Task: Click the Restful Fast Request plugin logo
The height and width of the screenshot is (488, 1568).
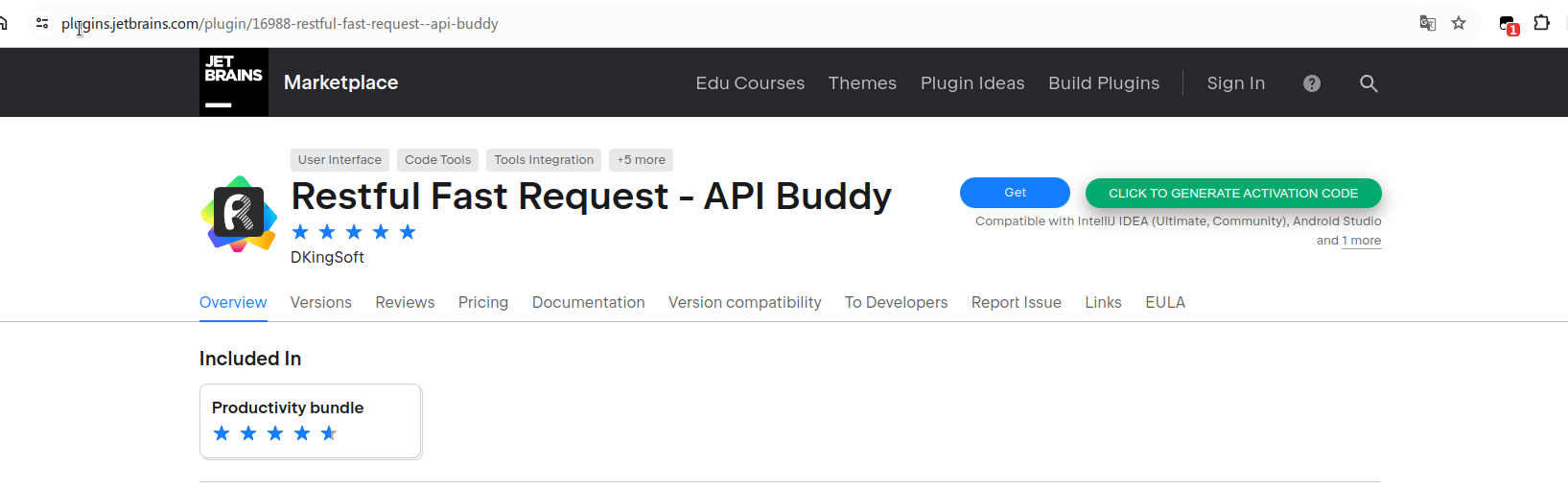Action: tap(239, 214)
